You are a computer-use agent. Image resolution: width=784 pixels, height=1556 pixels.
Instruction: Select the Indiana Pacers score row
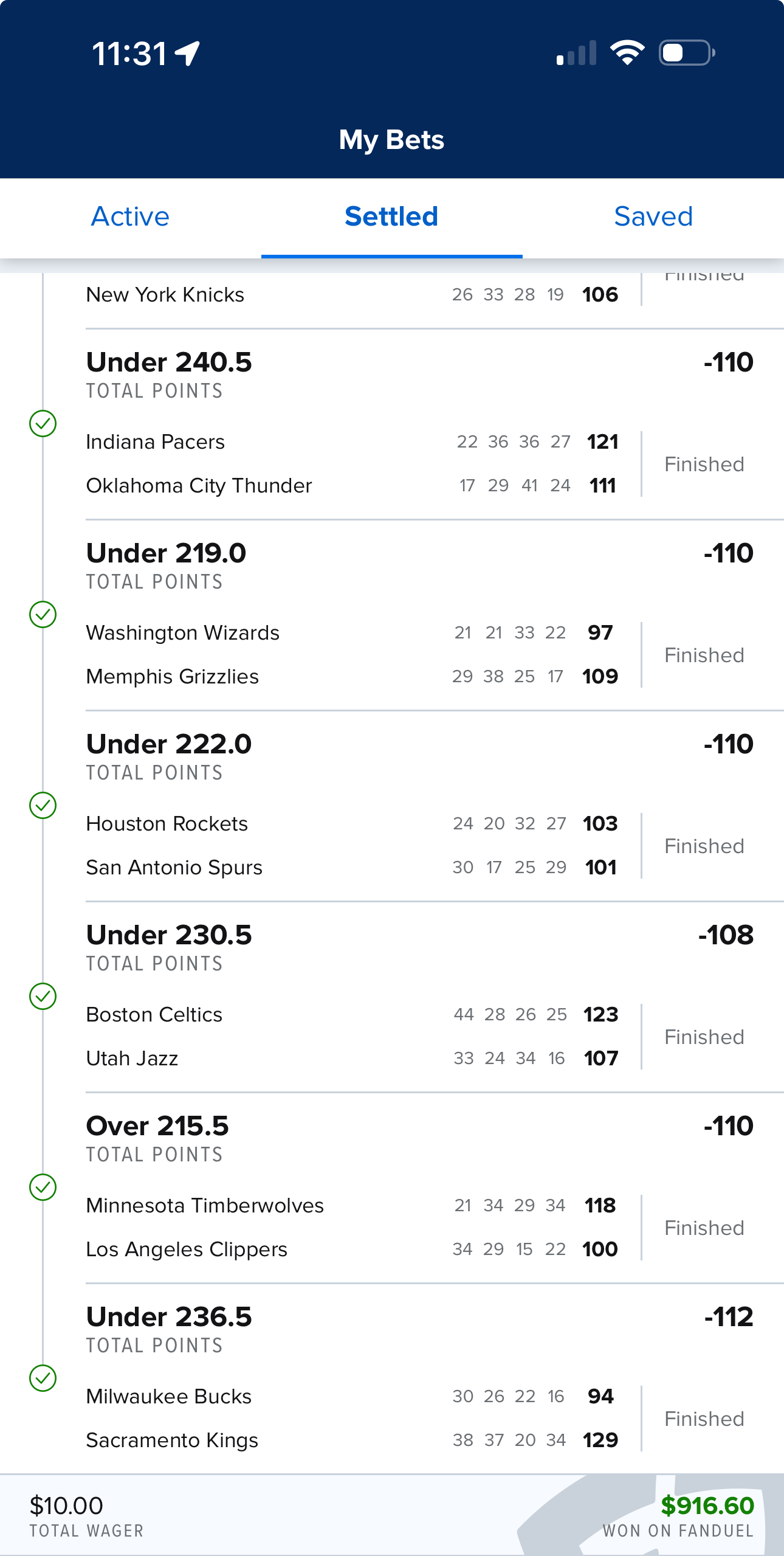(352, 441)
